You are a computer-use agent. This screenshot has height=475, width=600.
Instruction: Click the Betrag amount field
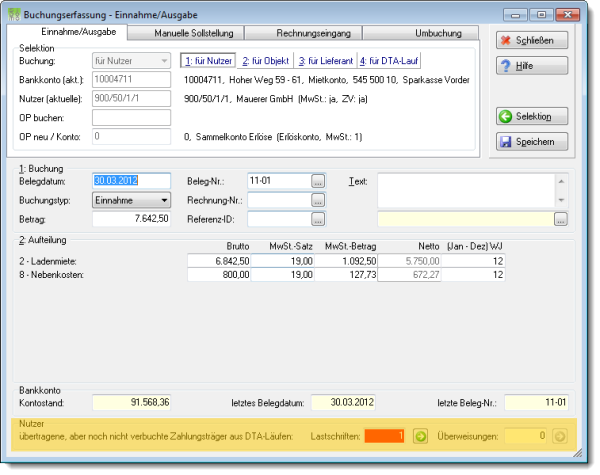point(131,219)
